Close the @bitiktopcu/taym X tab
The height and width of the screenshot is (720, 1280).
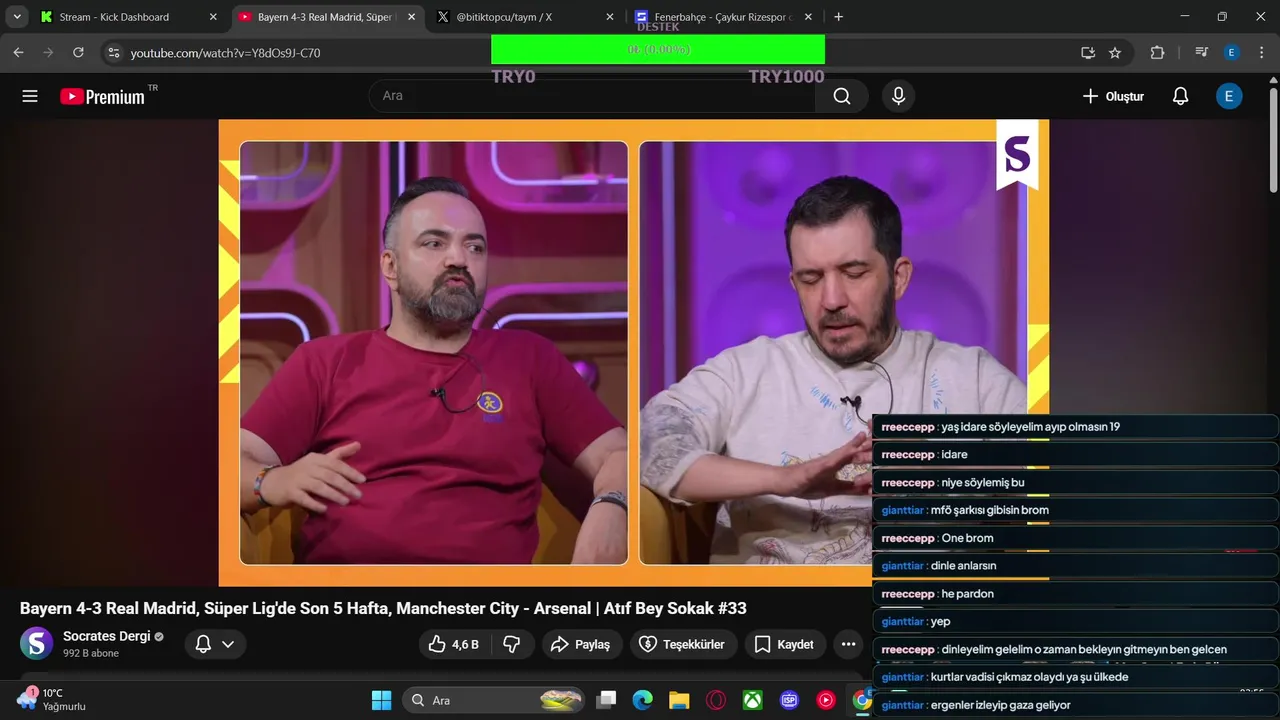click(610, 17)
